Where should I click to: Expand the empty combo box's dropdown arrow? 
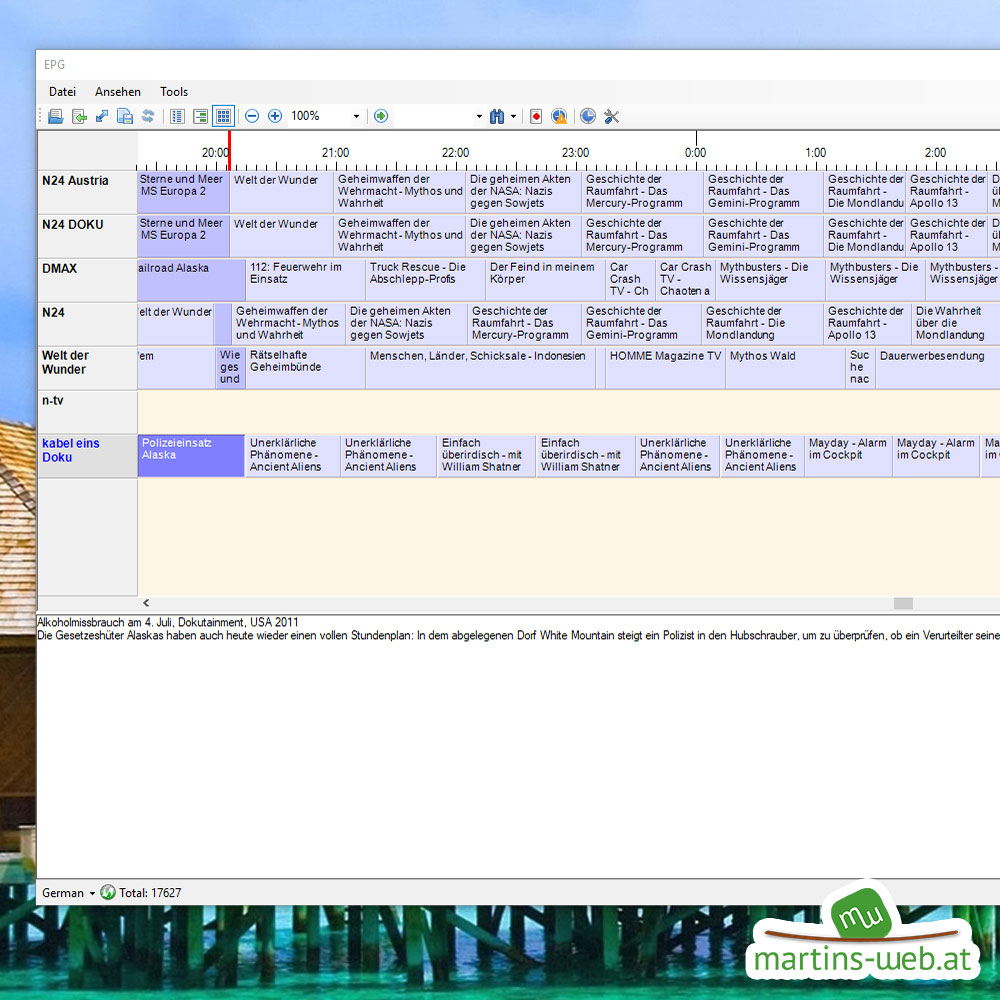coord(479,116)
